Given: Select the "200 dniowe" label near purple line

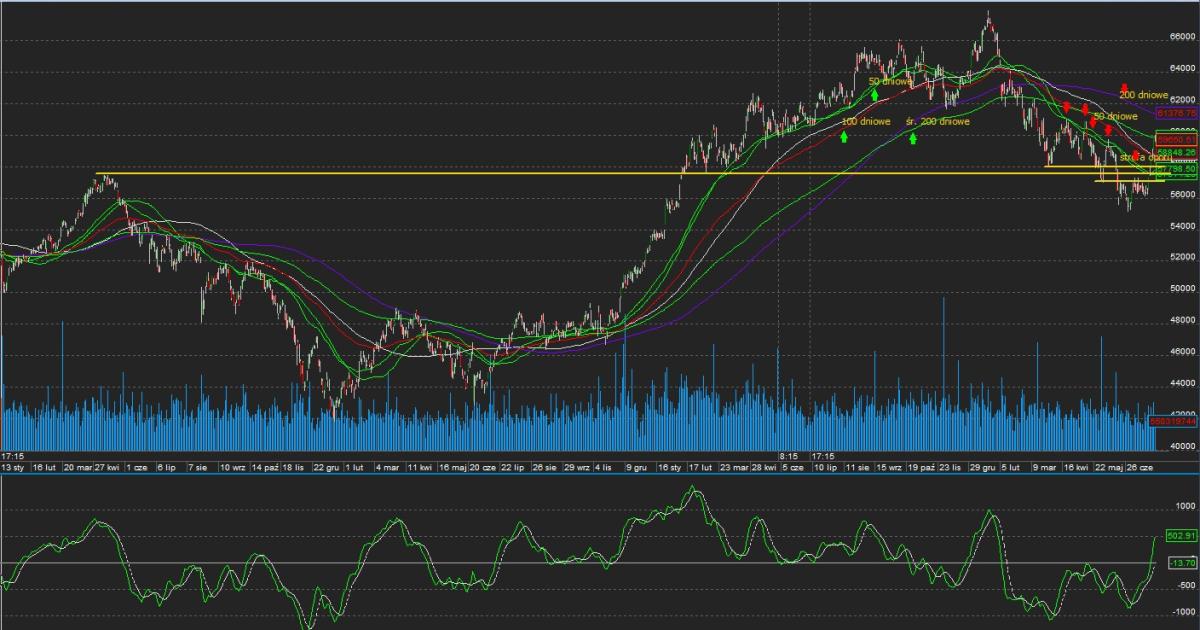Looking at the screenshot, I should click(1144, 95).
